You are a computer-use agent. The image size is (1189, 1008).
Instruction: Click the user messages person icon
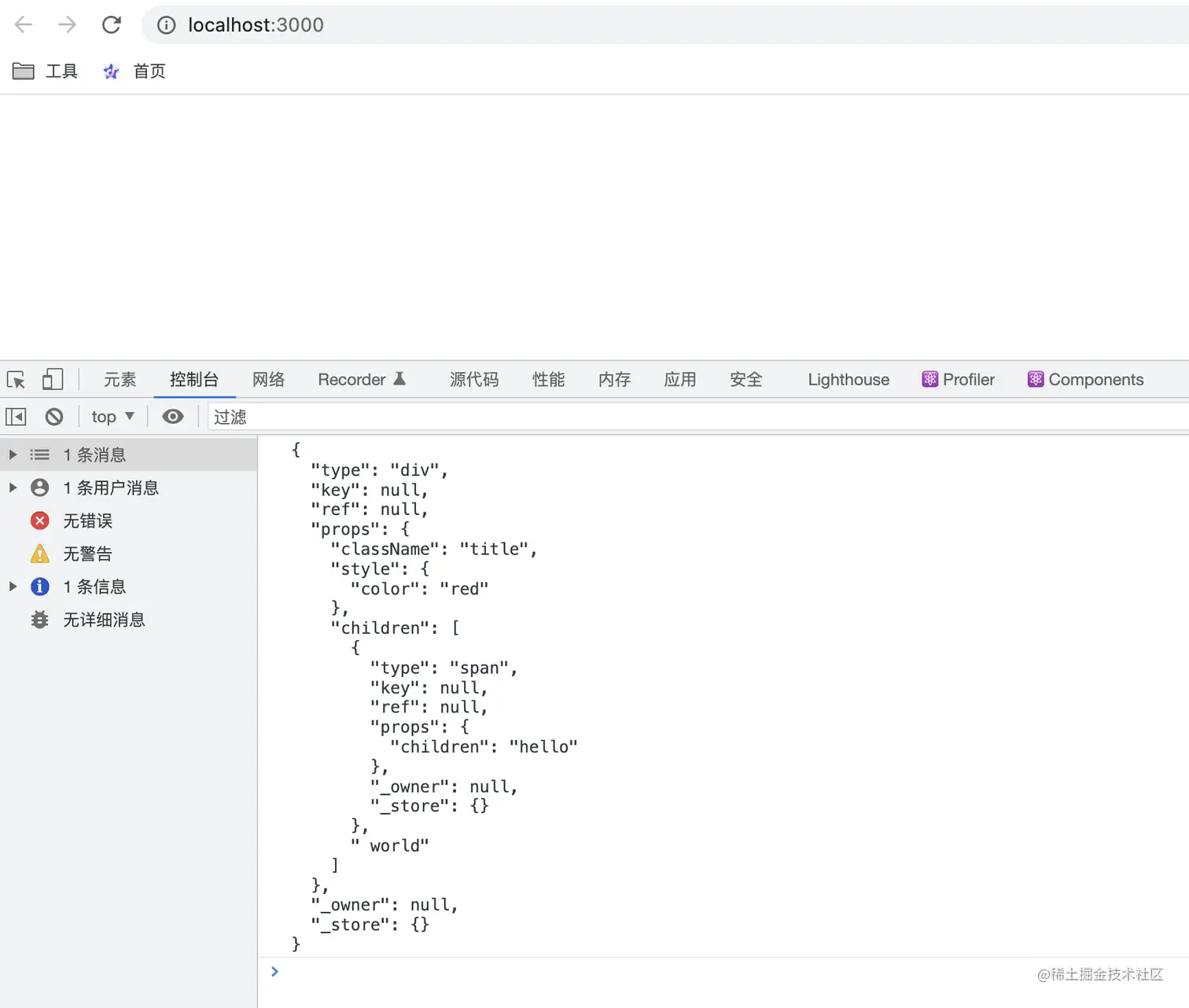39,487
